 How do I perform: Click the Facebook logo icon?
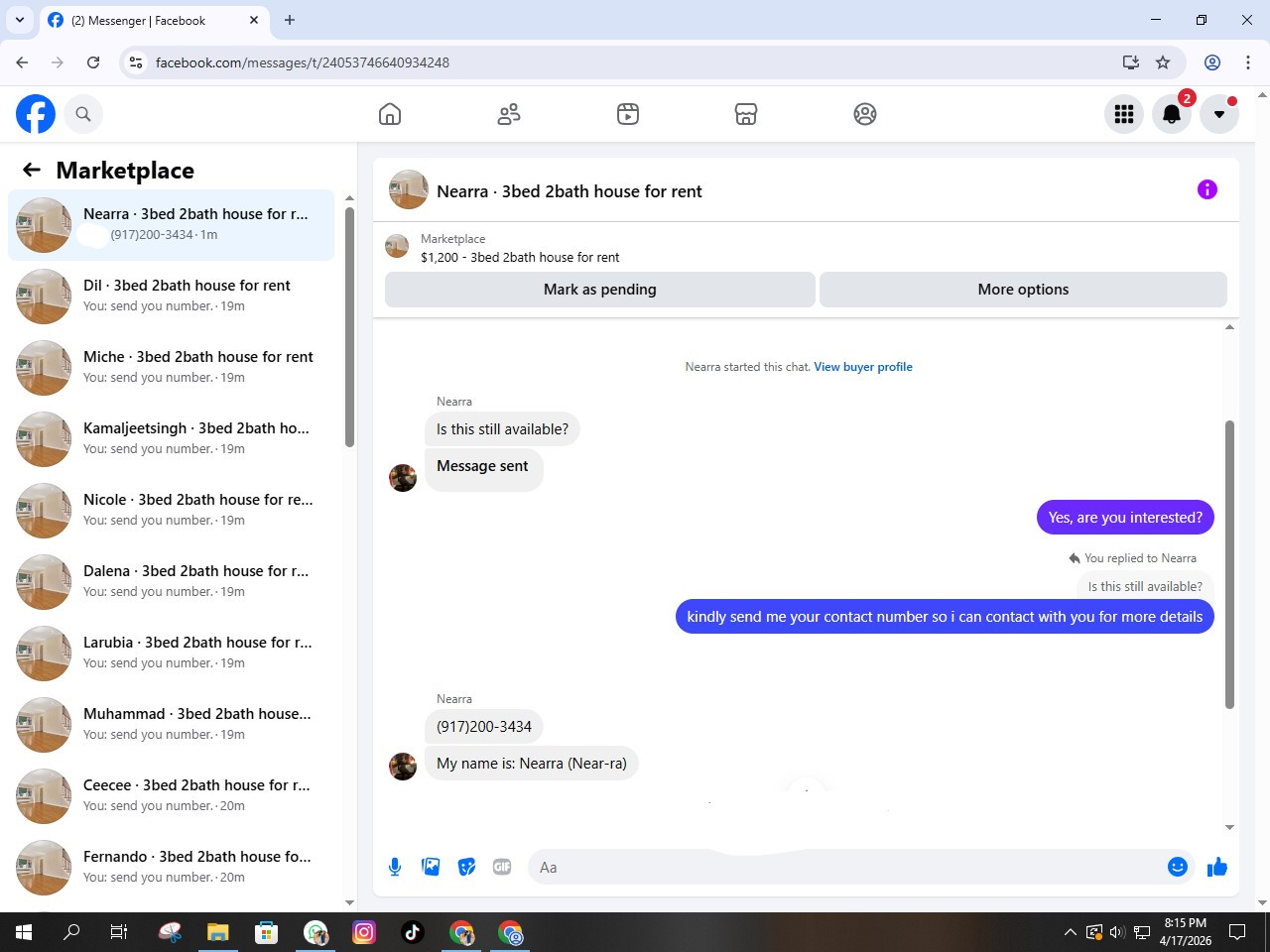pyautogui.click(x=36, y=114)
